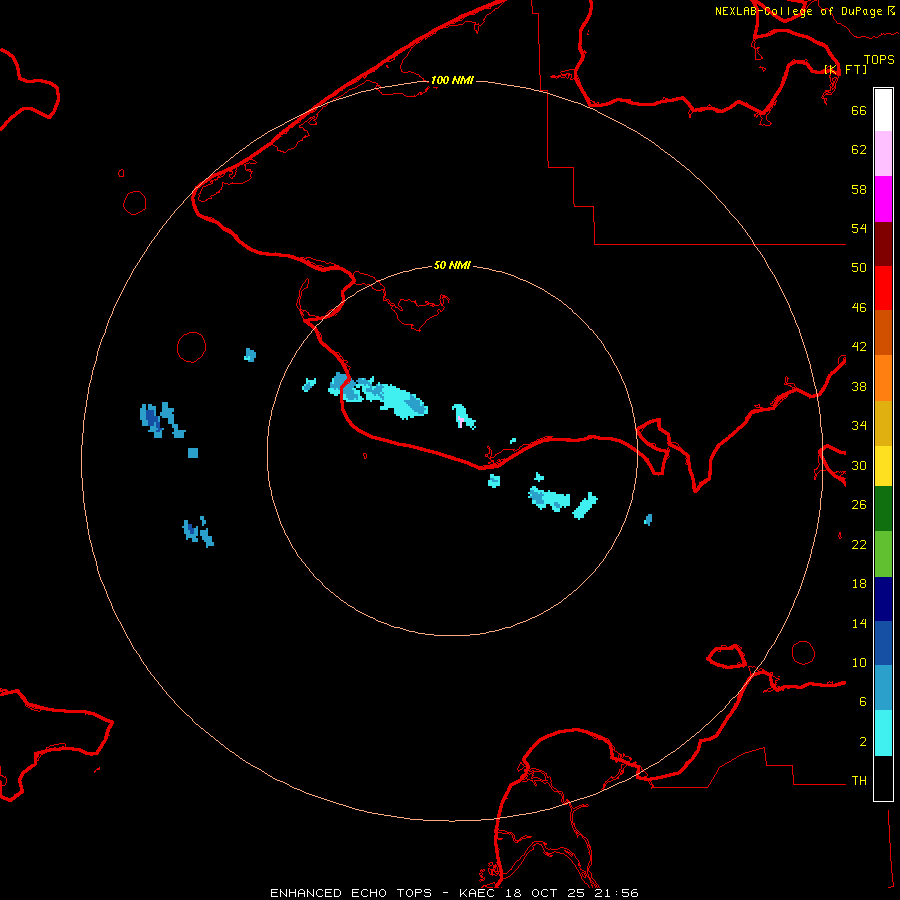The height and width of the screenshot is (900, 900).
Task: Select the '26' legend value
Action: click(859, 505)
